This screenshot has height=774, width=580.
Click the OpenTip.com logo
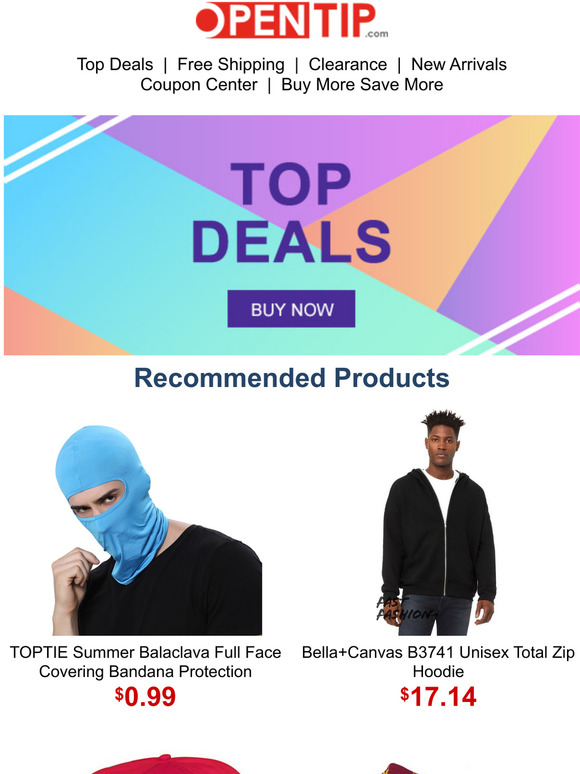(292, 21)
